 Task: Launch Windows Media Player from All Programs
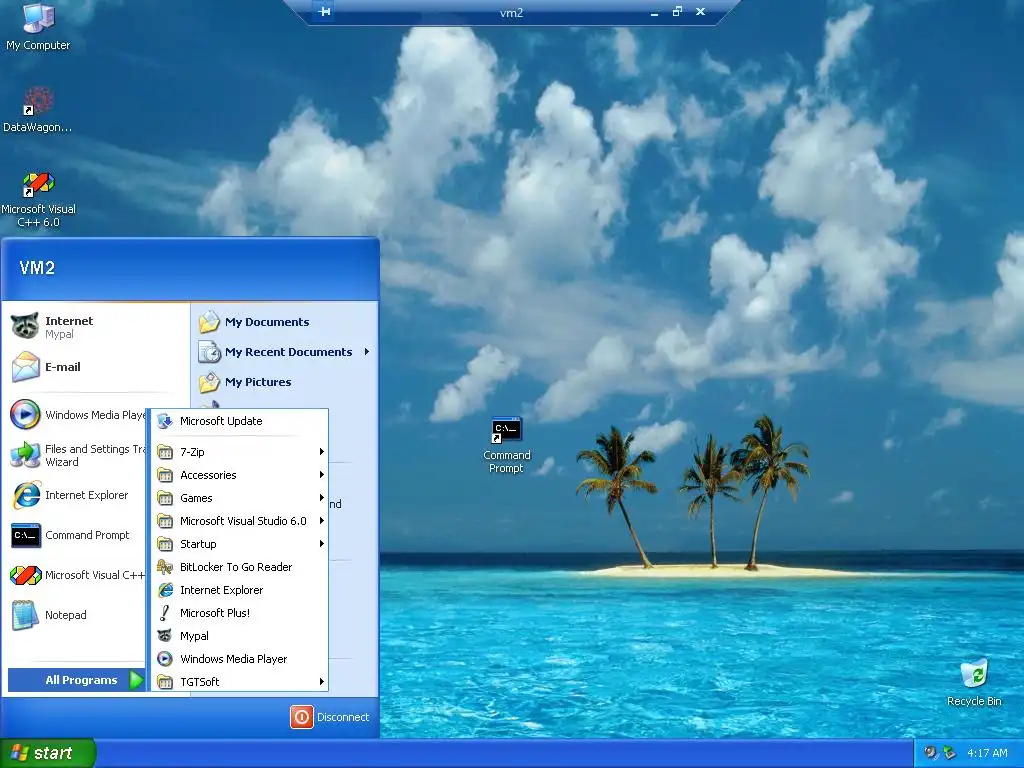click(x=240, y=659)
